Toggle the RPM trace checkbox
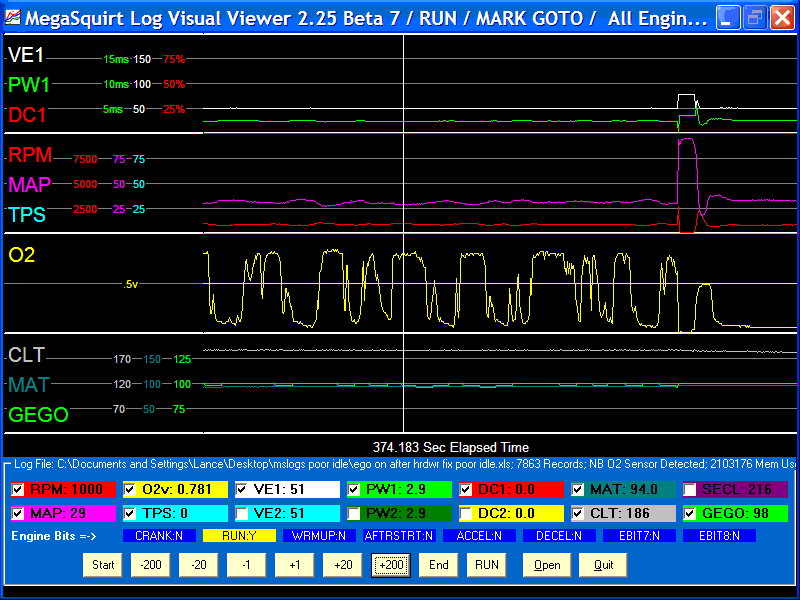 pos(18,490)
